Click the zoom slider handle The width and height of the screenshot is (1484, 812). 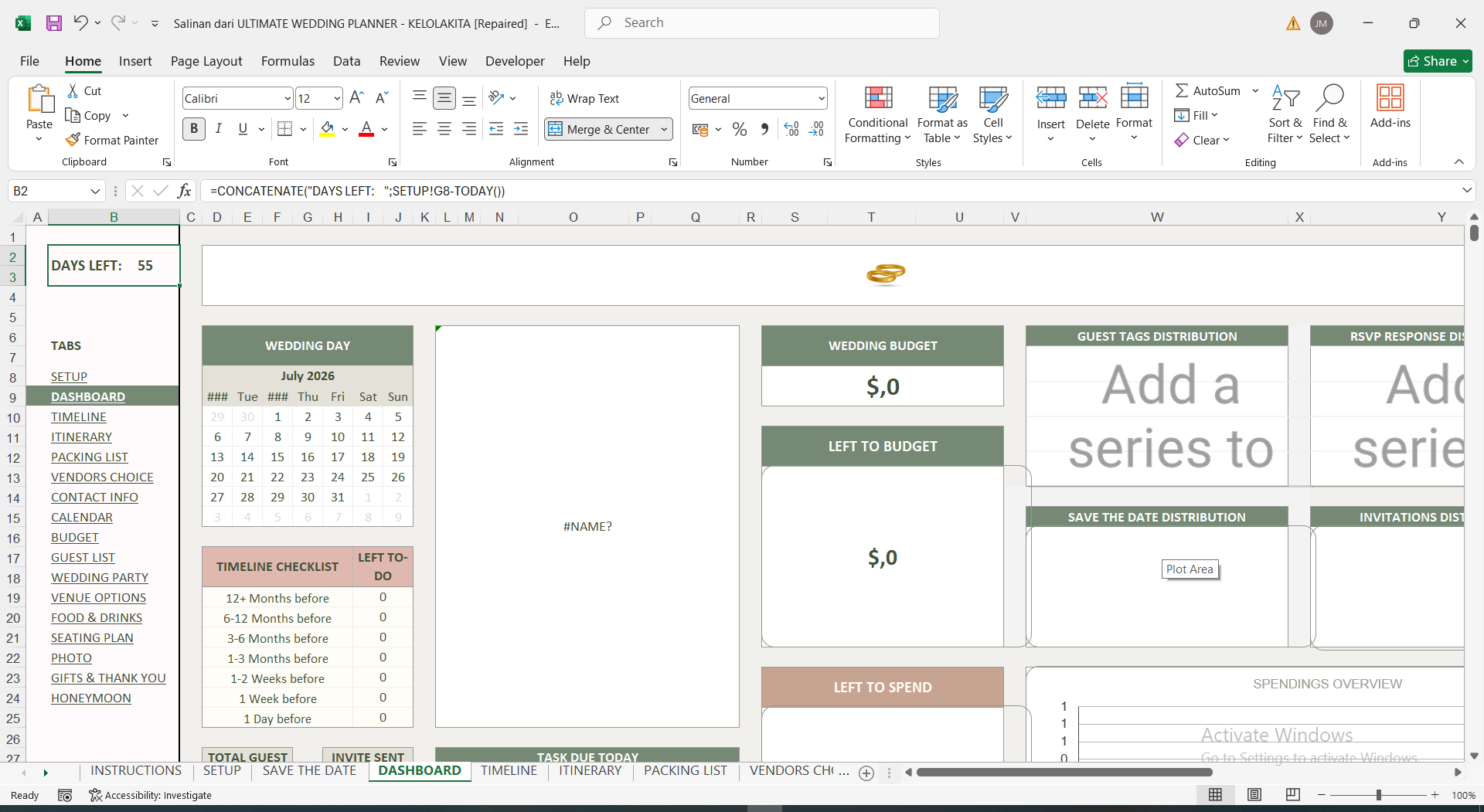[x=1378, y=795]
